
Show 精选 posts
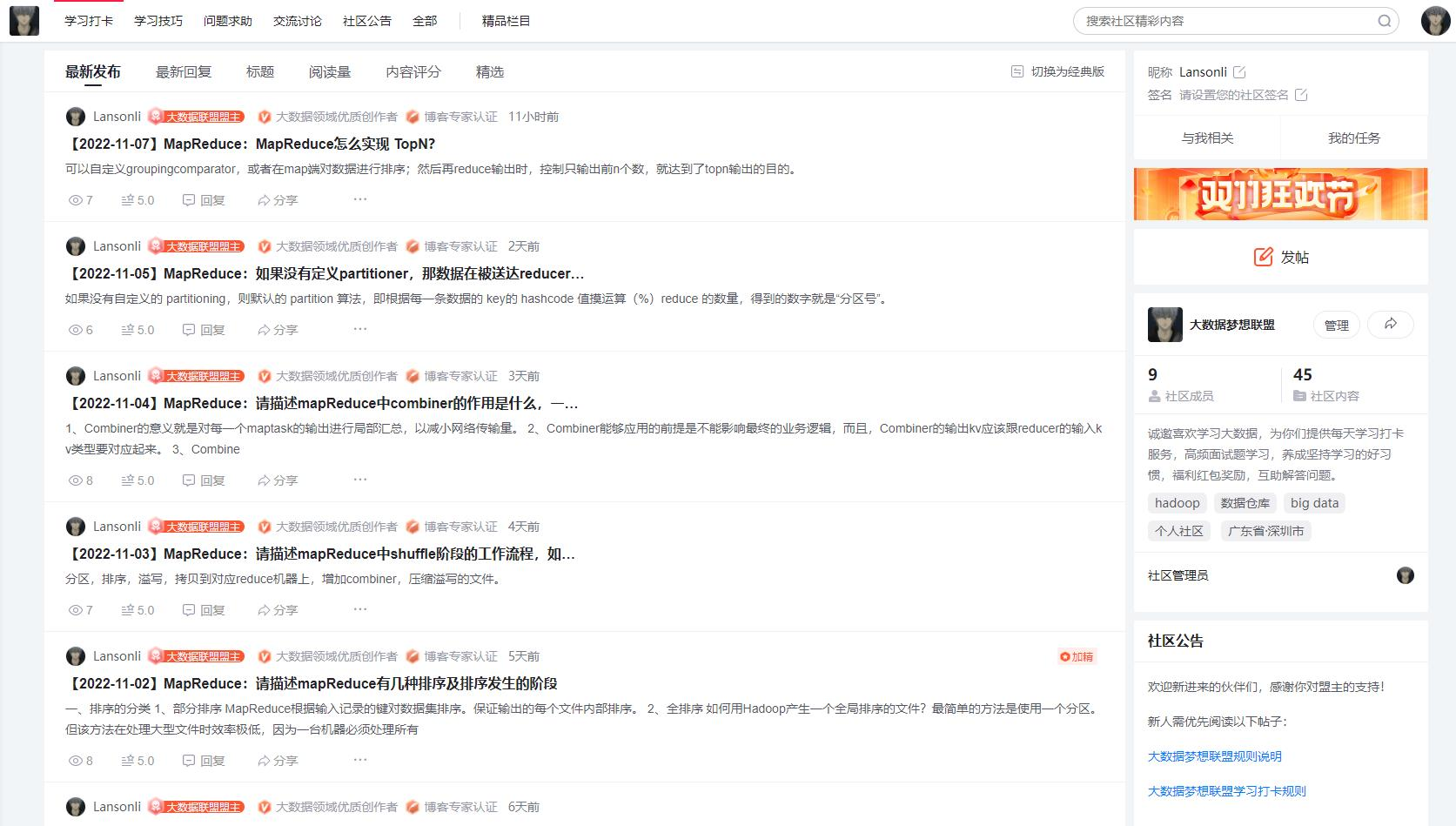490,72
